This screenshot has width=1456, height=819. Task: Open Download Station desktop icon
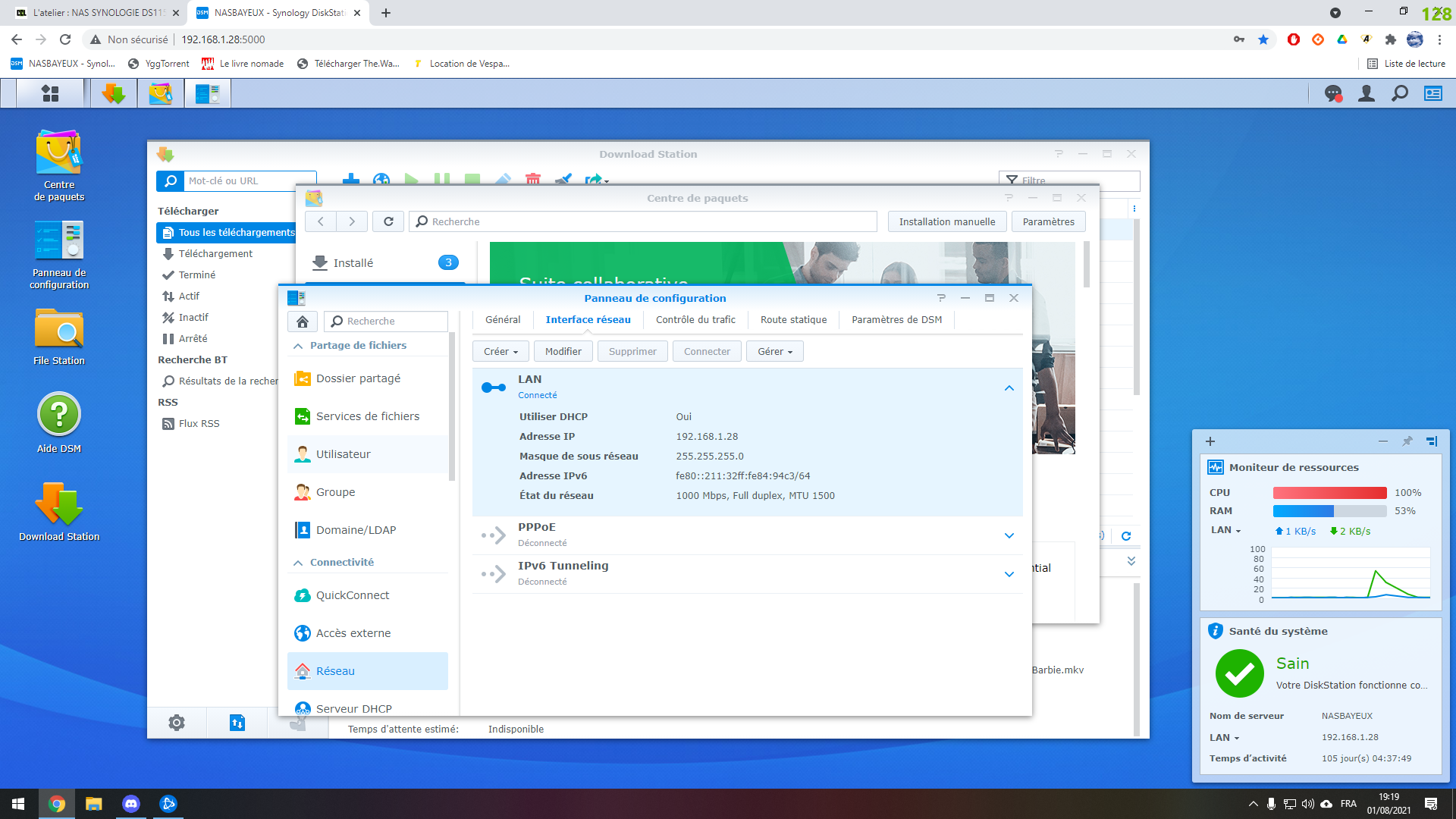click(59, 512)
